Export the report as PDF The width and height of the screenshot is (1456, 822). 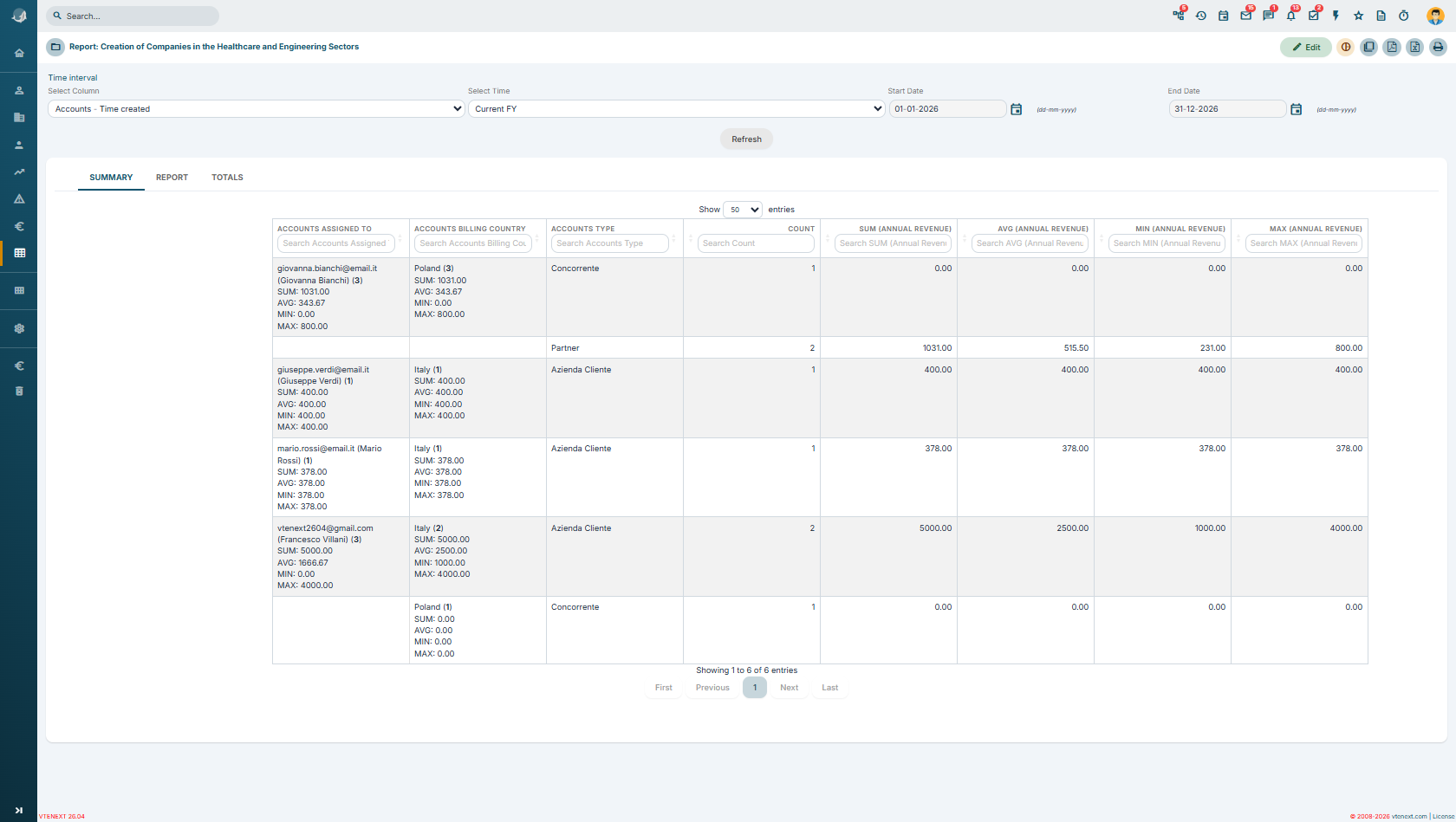coord(1392,47)
